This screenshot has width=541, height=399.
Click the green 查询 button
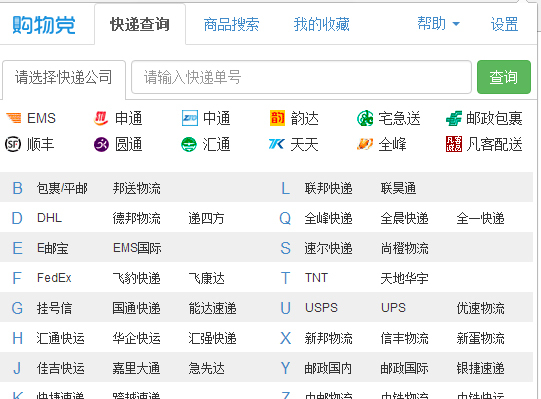[x=504, y=77]
